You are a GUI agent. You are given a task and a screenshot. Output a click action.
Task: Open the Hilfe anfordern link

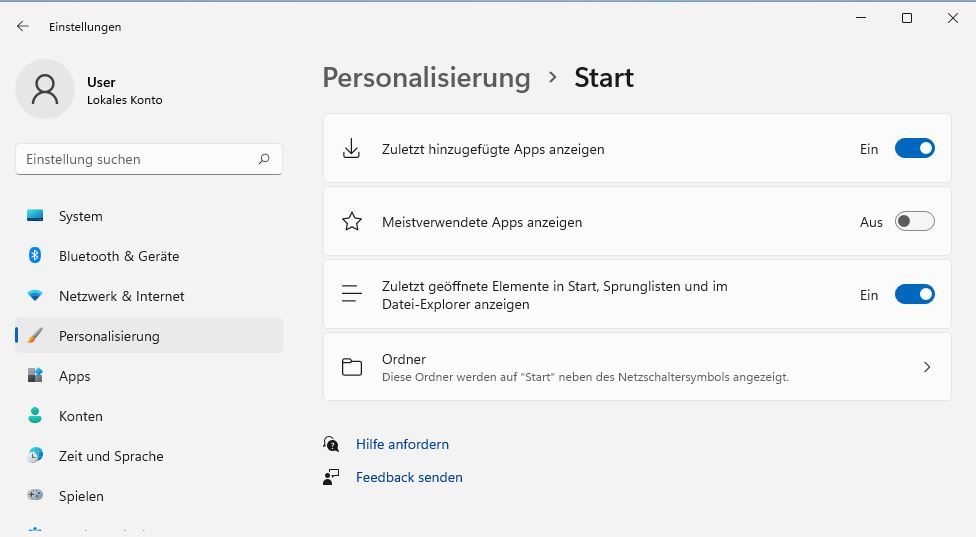[402, 444]
